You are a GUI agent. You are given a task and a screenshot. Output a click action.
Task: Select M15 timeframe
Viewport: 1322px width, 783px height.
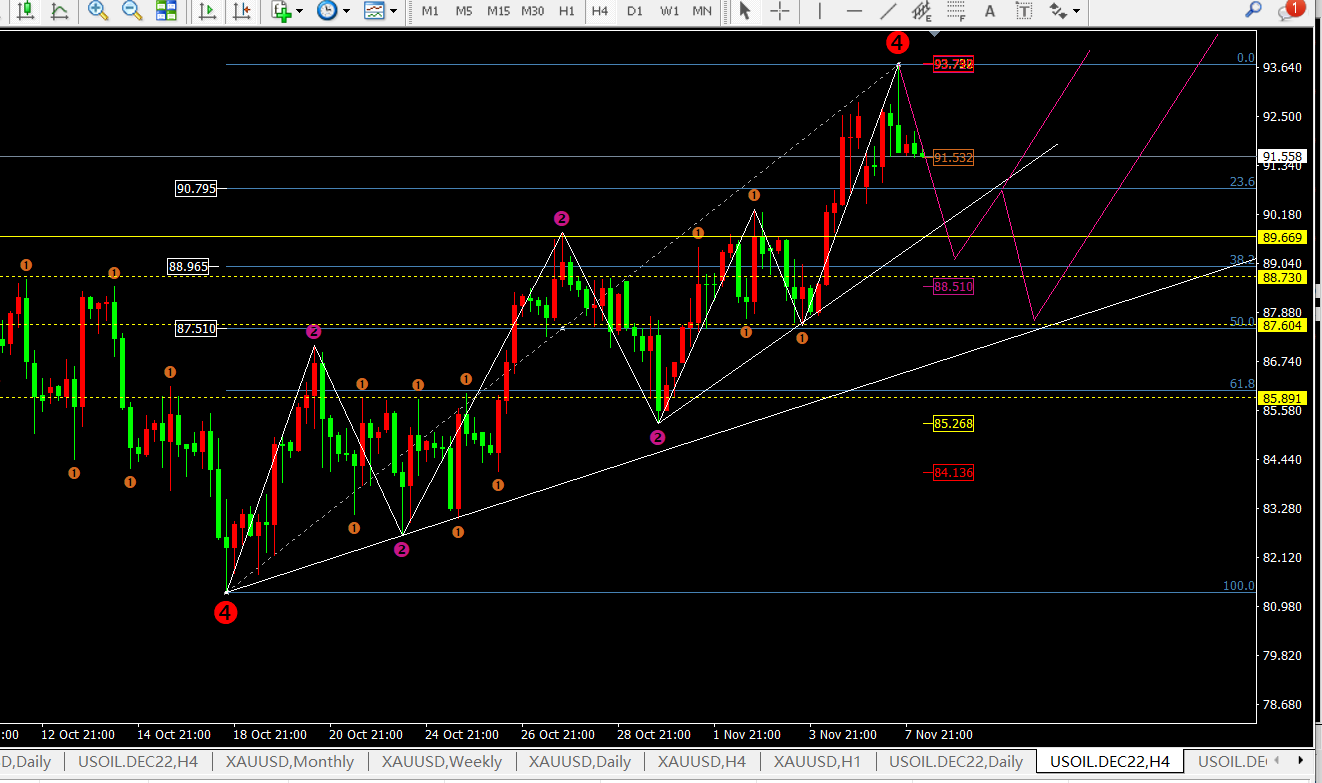pos(498,11)
